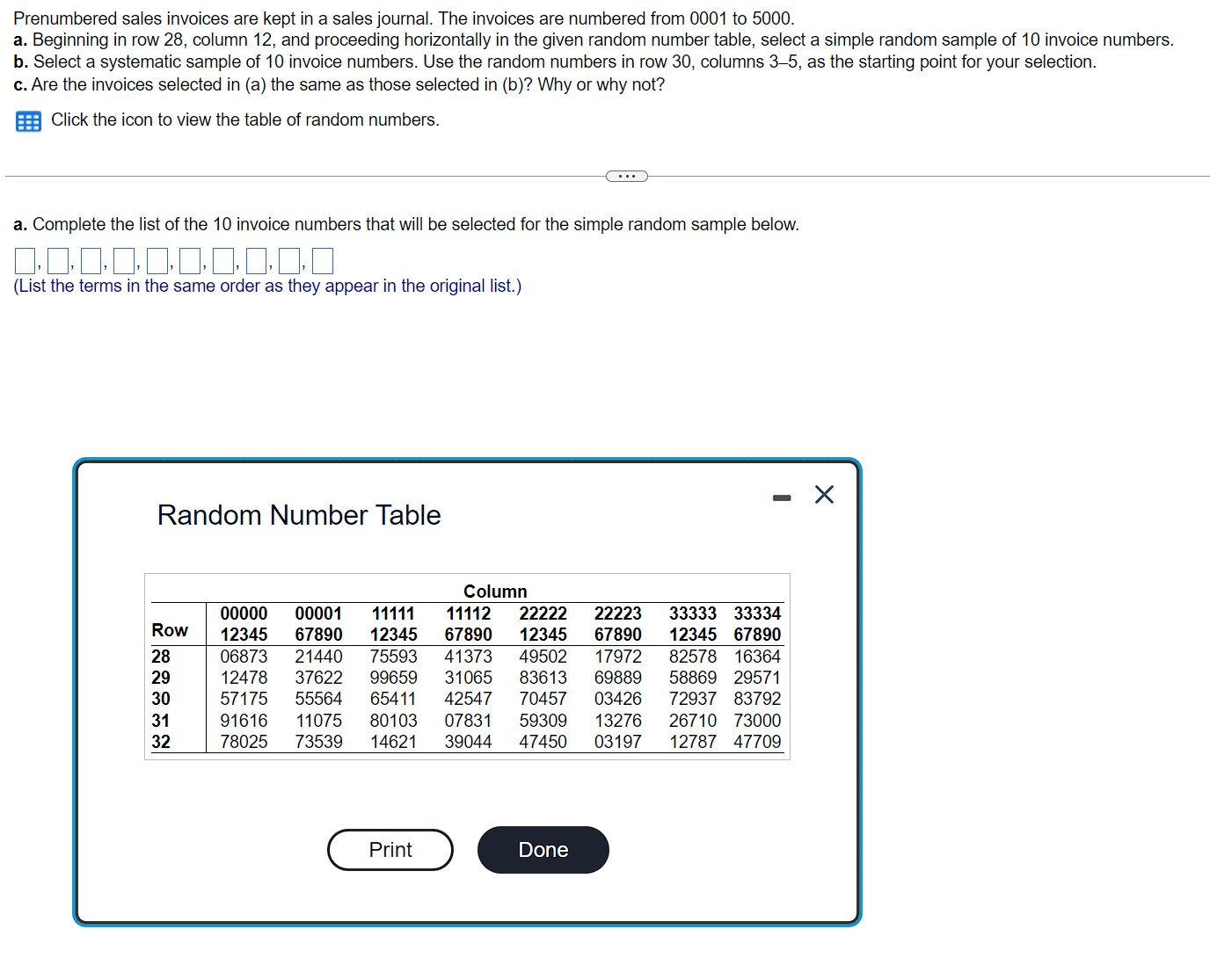Screen dimensions: 1210x980
Task: Click the sixth invoice number input box
Action: tap(190, 261)
